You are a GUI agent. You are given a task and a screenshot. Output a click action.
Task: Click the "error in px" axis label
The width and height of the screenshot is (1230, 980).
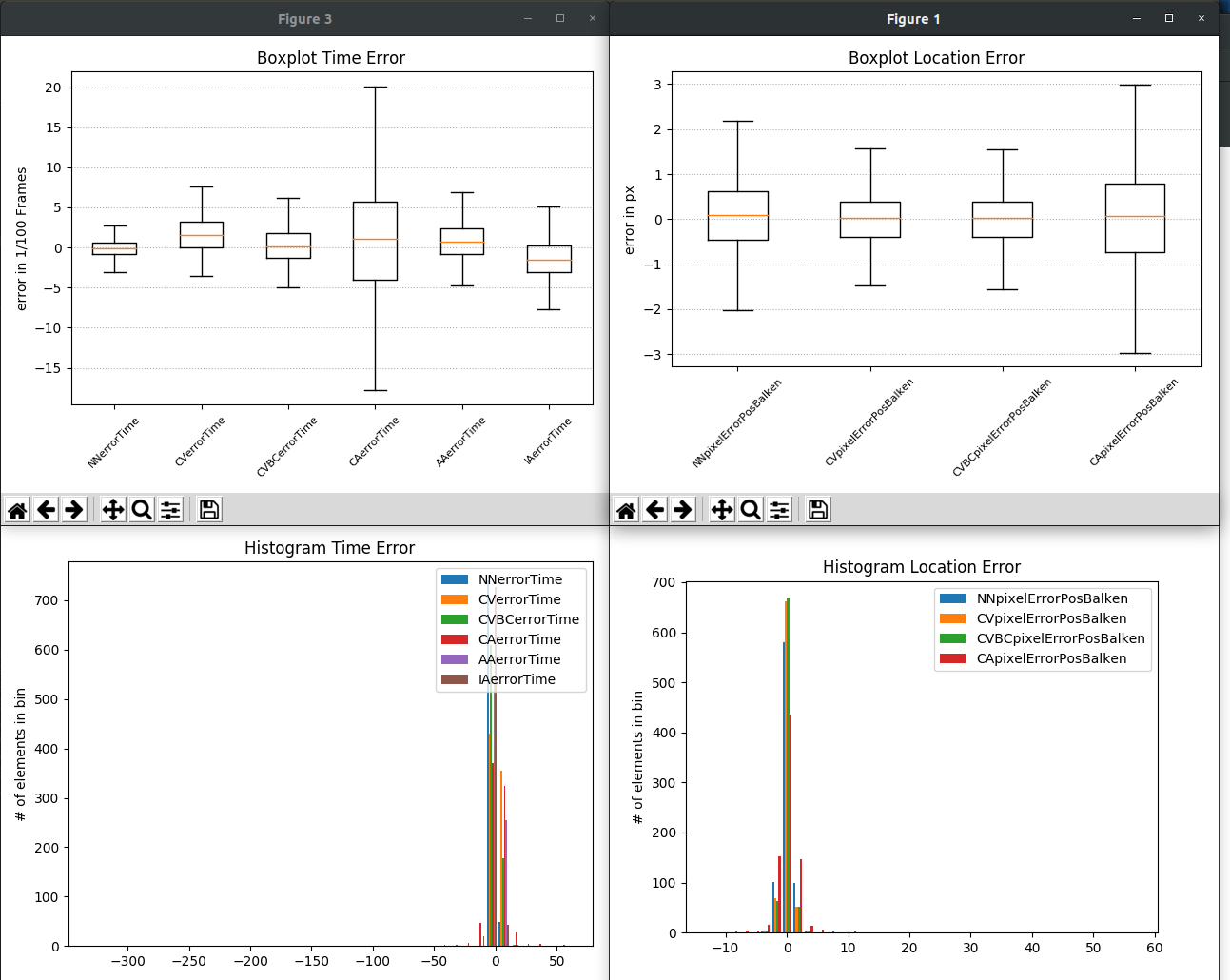pyautogui.click(x=629, y=220)
